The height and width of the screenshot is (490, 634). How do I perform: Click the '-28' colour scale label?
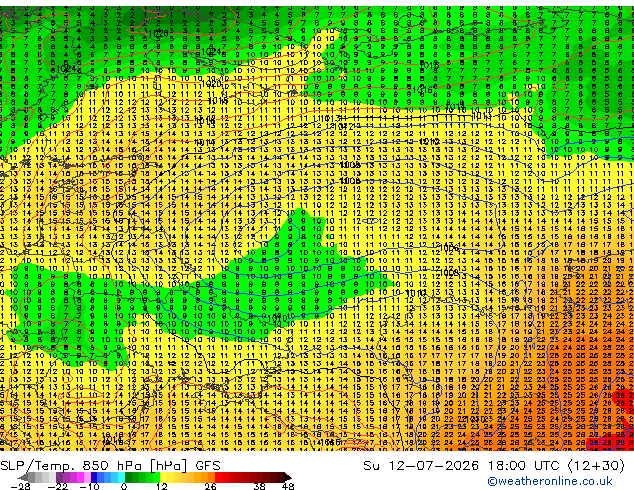(20, 486)
